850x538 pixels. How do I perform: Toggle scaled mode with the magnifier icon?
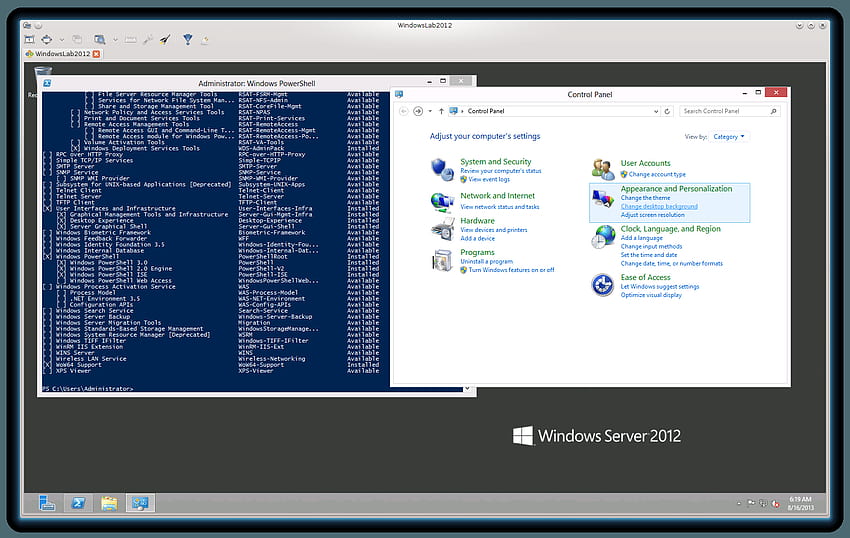click(x=99, y=40)
